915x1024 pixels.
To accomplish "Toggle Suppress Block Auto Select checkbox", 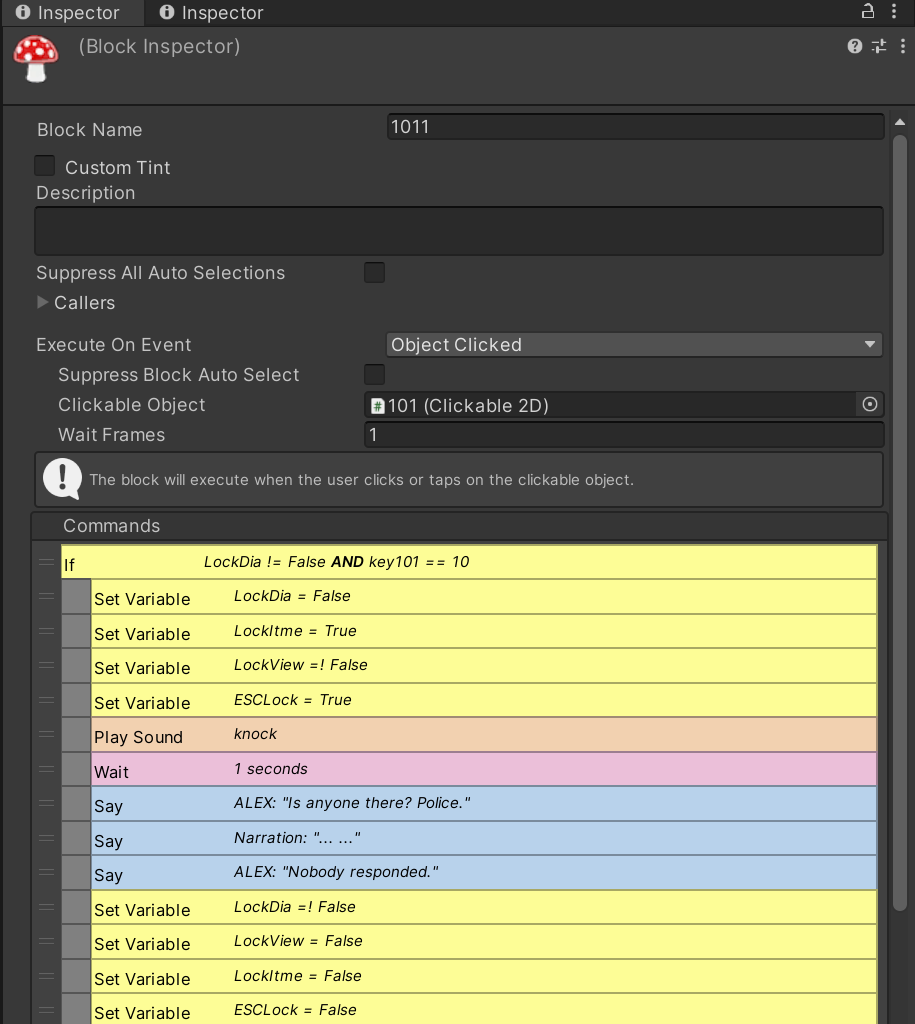I will pos(374,374).
